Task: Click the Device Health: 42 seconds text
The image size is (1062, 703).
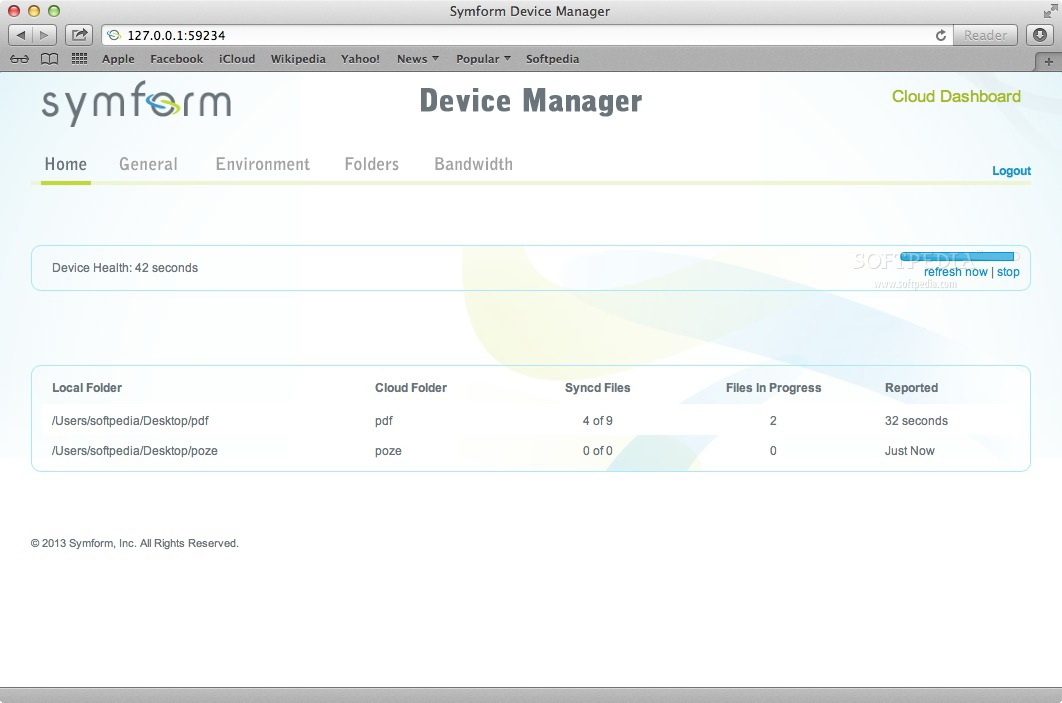Action: click(125, 268)
